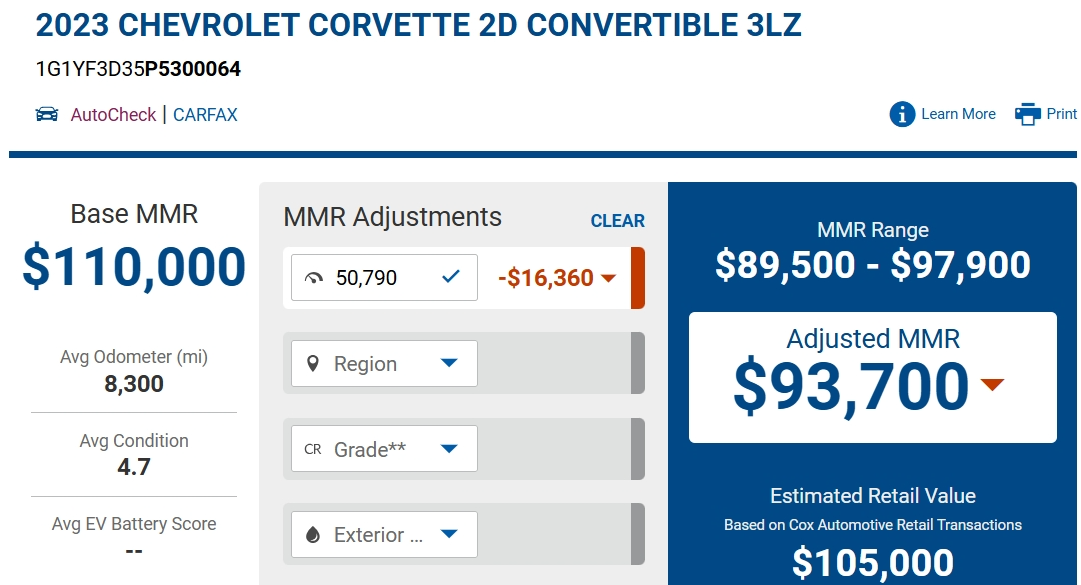Click the CR icon beside Grade

point(313,449)
